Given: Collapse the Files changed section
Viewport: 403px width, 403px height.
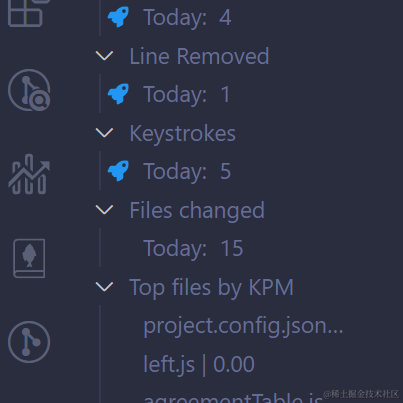Looking at the screenshot, I should pos(104,210).
